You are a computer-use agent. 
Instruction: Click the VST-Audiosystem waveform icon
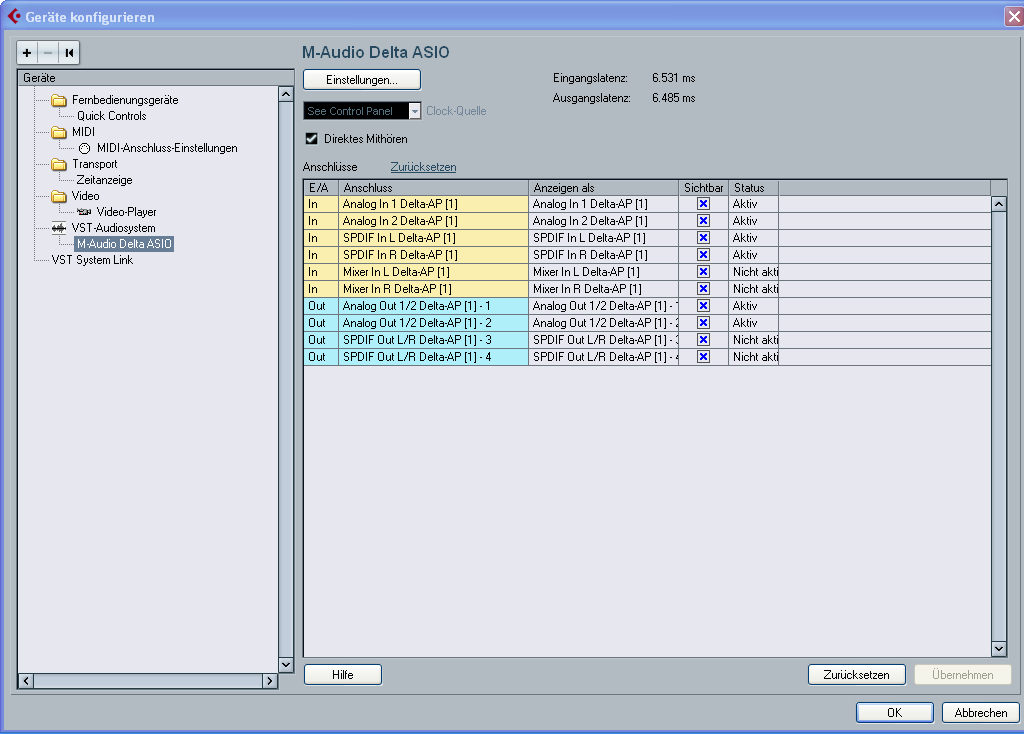59,228
